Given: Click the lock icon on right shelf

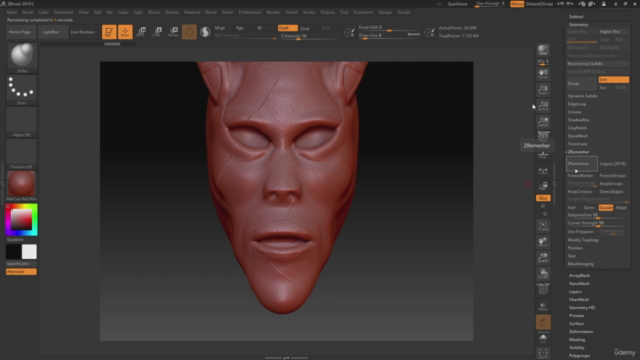Looking at the screenshot, I should click(x=543, y=186).
